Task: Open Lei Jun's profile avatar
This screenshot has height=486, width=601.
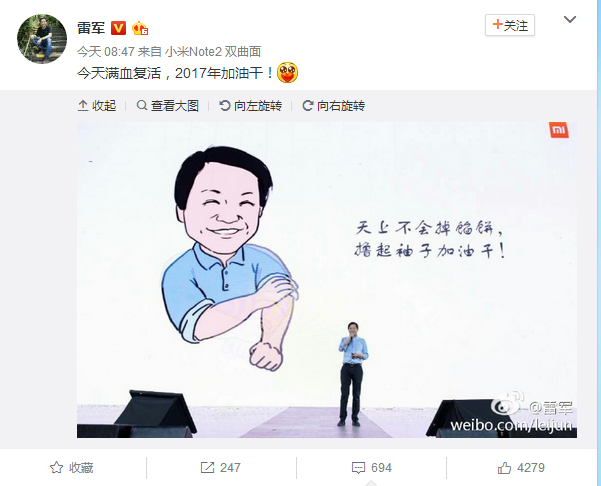Action: pos(42,39)
